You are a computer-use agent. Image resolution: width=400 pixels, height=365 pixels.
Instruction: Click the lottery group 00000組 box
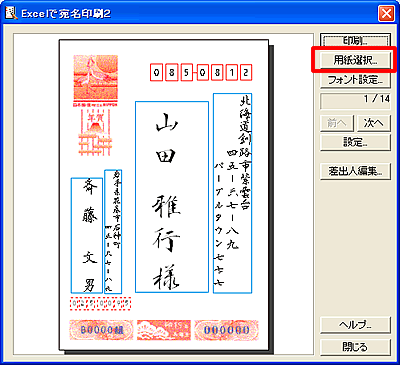101,330
